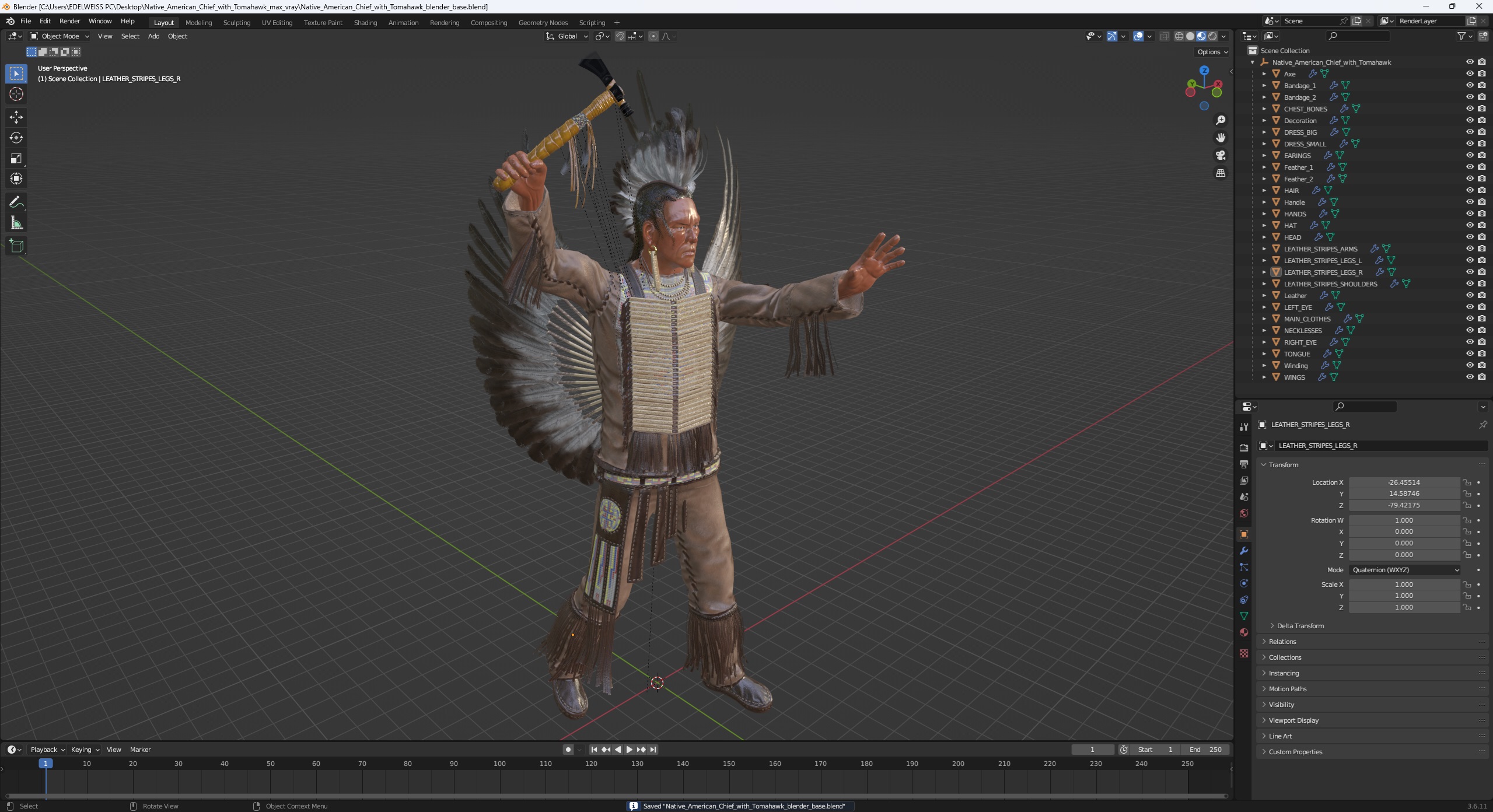Viewport: 1493px width, 812px height.
Task: Pick the Measure tool
Action: tap(16, 223)
